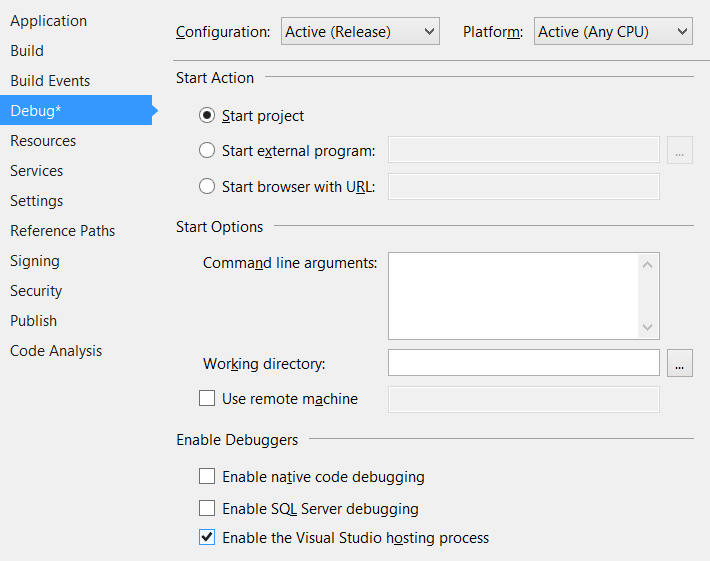Select the Start project radio button
The width and height of the screenshot is (710, 561).
(207, 116)
